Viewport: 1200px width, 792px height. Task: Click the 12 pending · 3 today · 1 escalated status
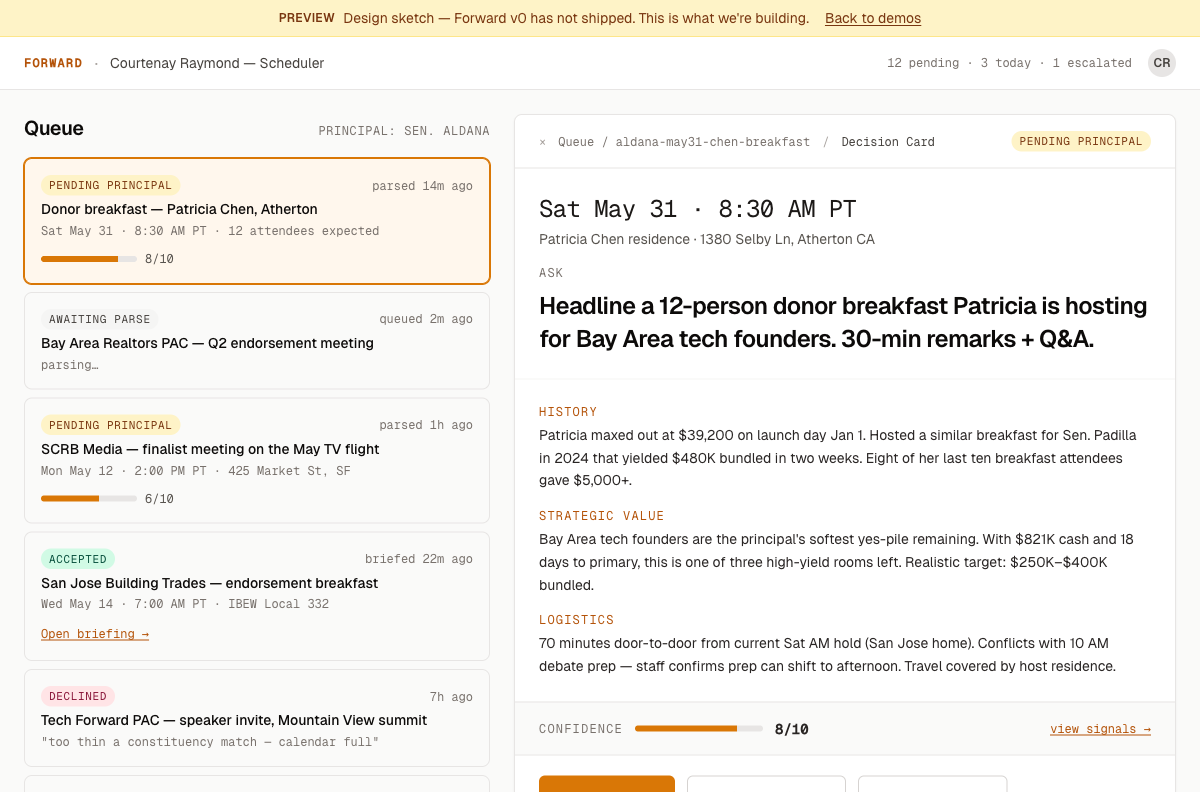click(1009, 63)
